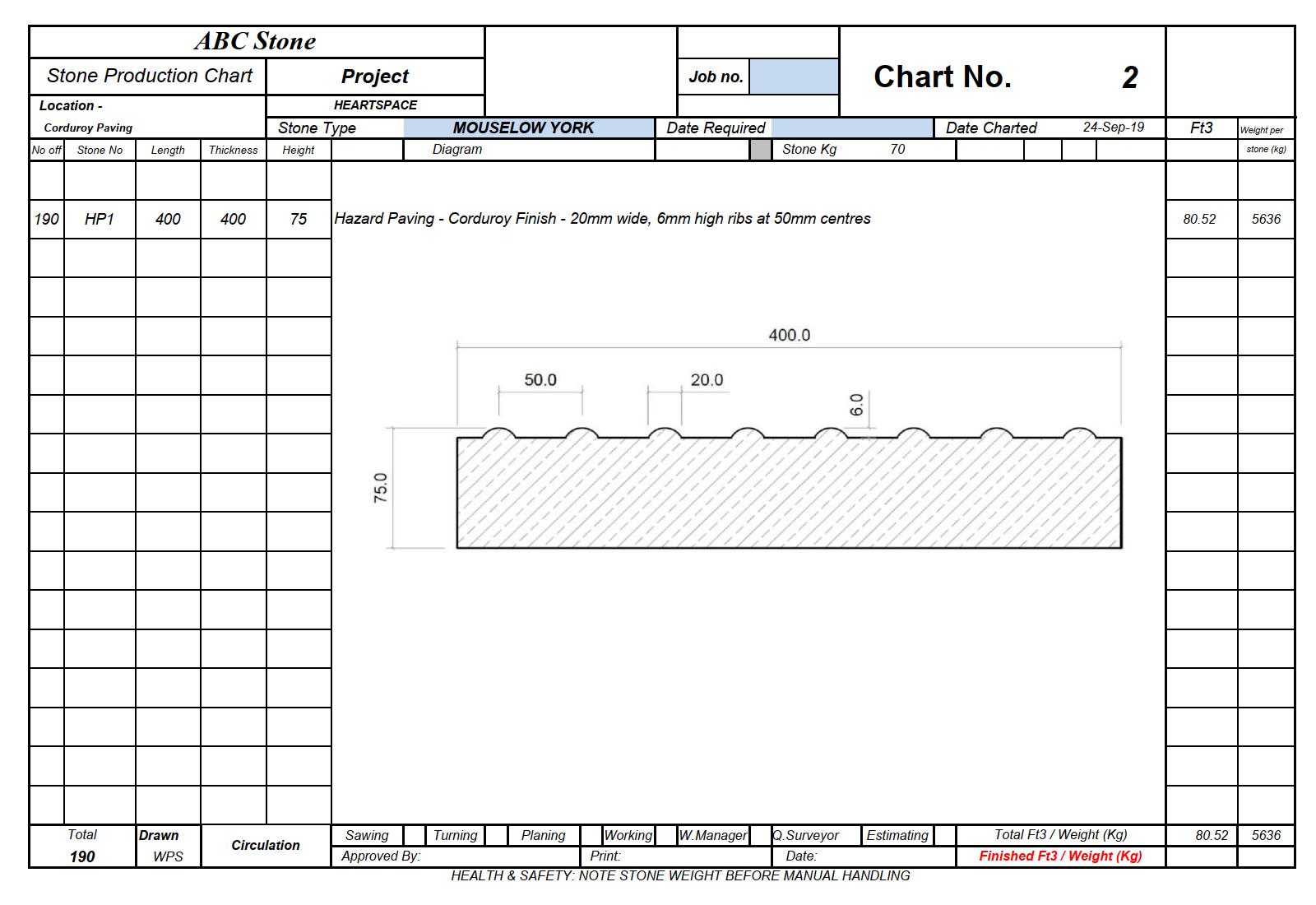Click the Chart No. heading
Image resolution: width=1316 pixels, height=905 pixels.
tap(943, 77)
